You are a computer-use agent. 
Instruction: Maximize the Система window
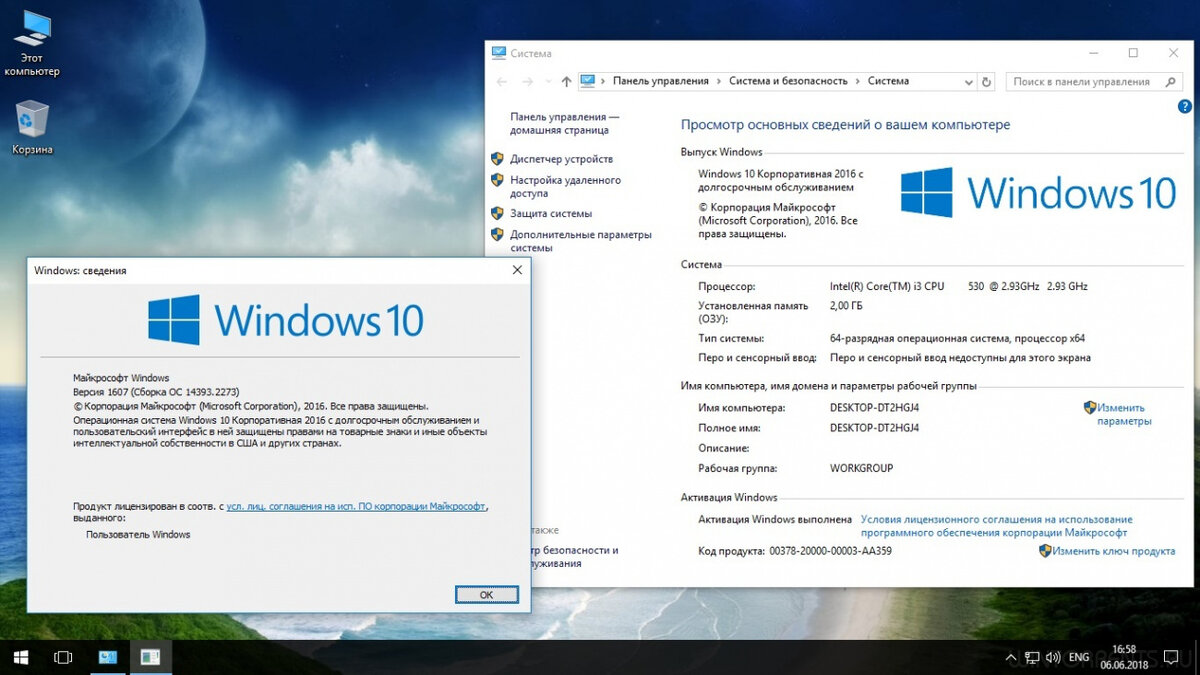click(1133, 54)
